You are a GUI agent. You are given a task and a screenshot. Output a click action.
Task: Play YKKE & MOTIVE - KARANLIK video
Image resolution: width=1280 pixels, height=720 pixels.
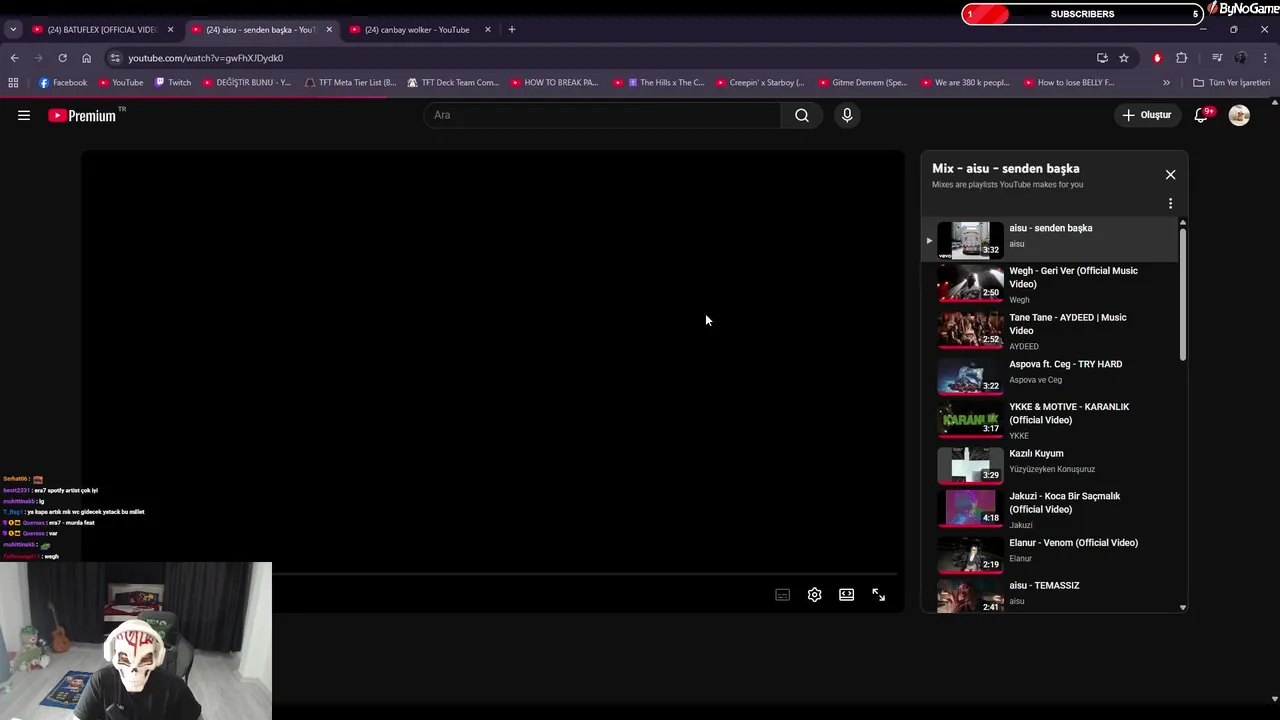[x=1050, y=421]
